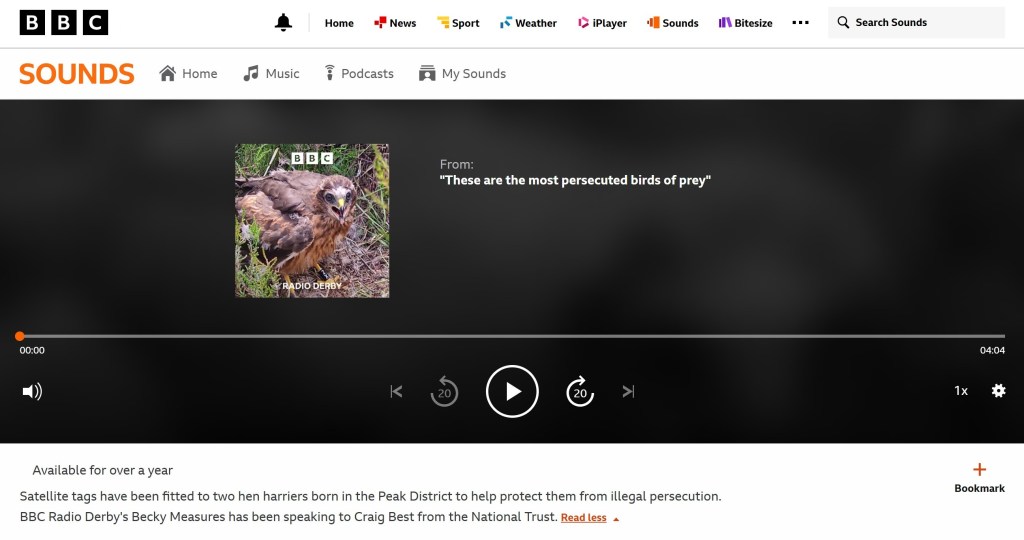The image size is (1024, 540).
Task: Open the iPlayer link
Action: (601, 23)
